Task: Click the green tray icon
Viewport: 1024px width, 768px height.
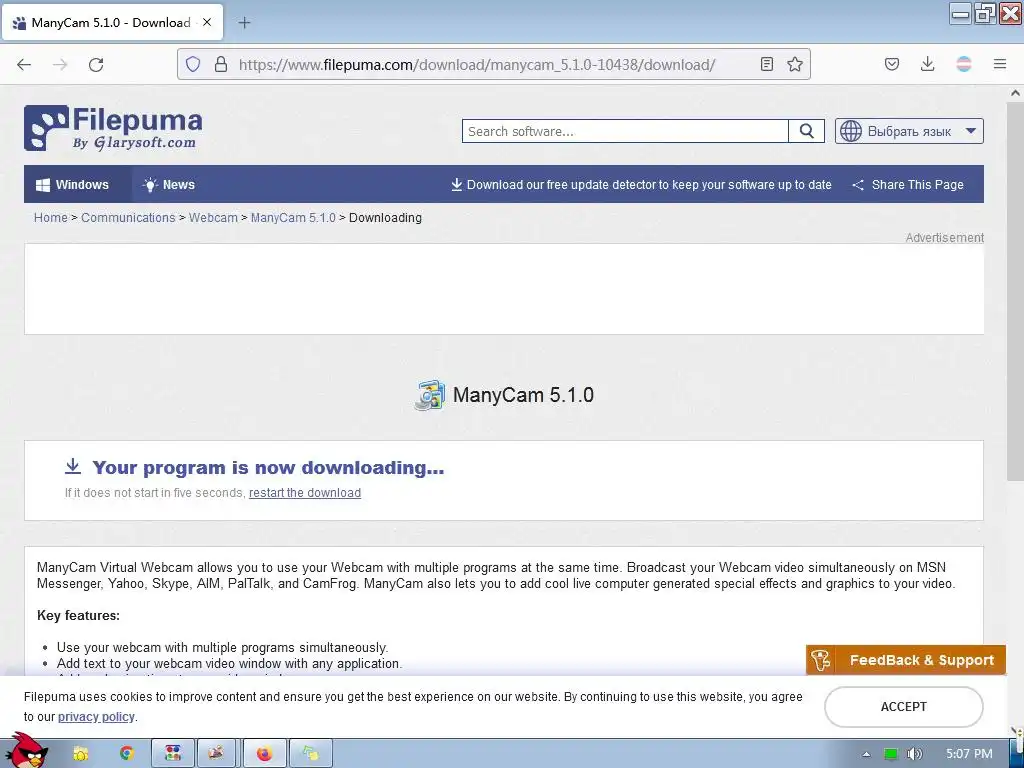Action: click(890, 754)
